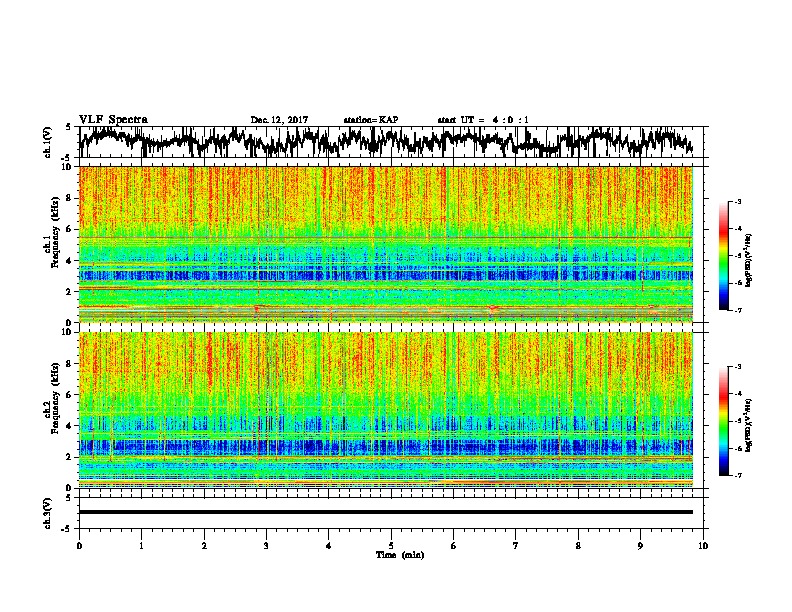Click the ch.2 spectrogram panel
The width and height of the screenshot is (792, 612).
point(386,410)
